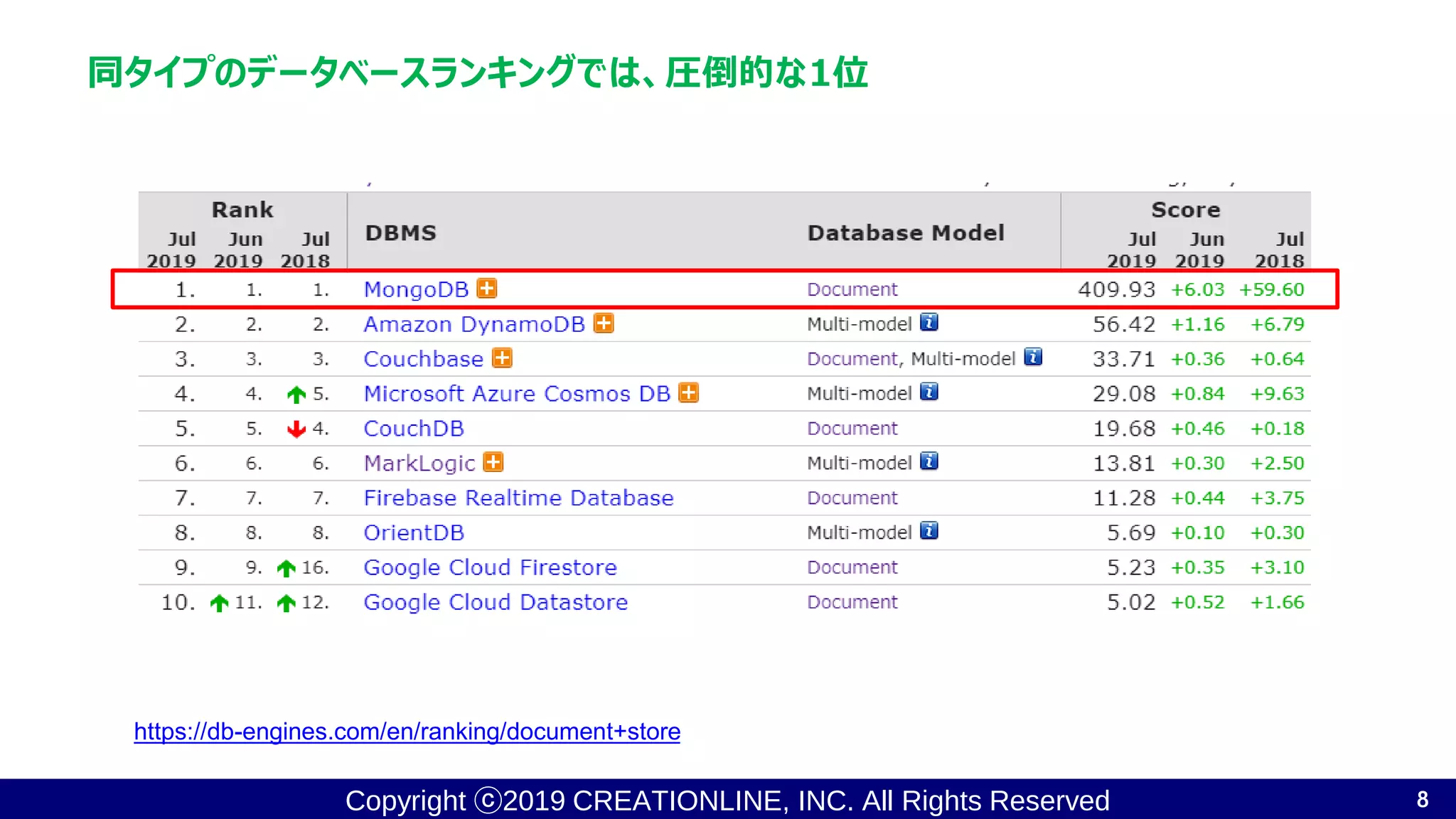Click the plus icon next to MongoDB

pyautogui.click(x=487, y=289)
